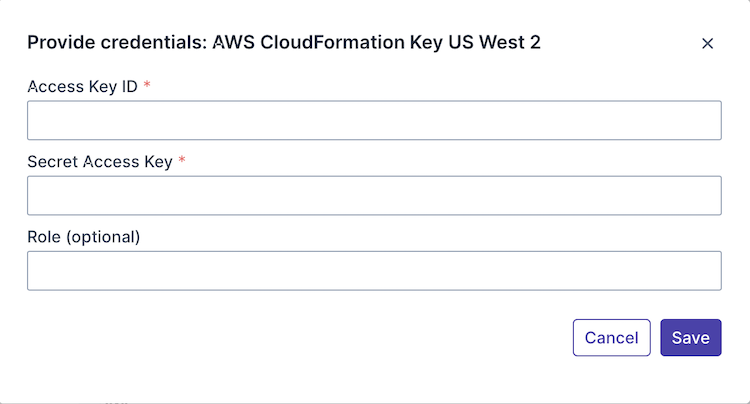Activate the optional Role text box

pyautogui.click(x=374, y=271)
